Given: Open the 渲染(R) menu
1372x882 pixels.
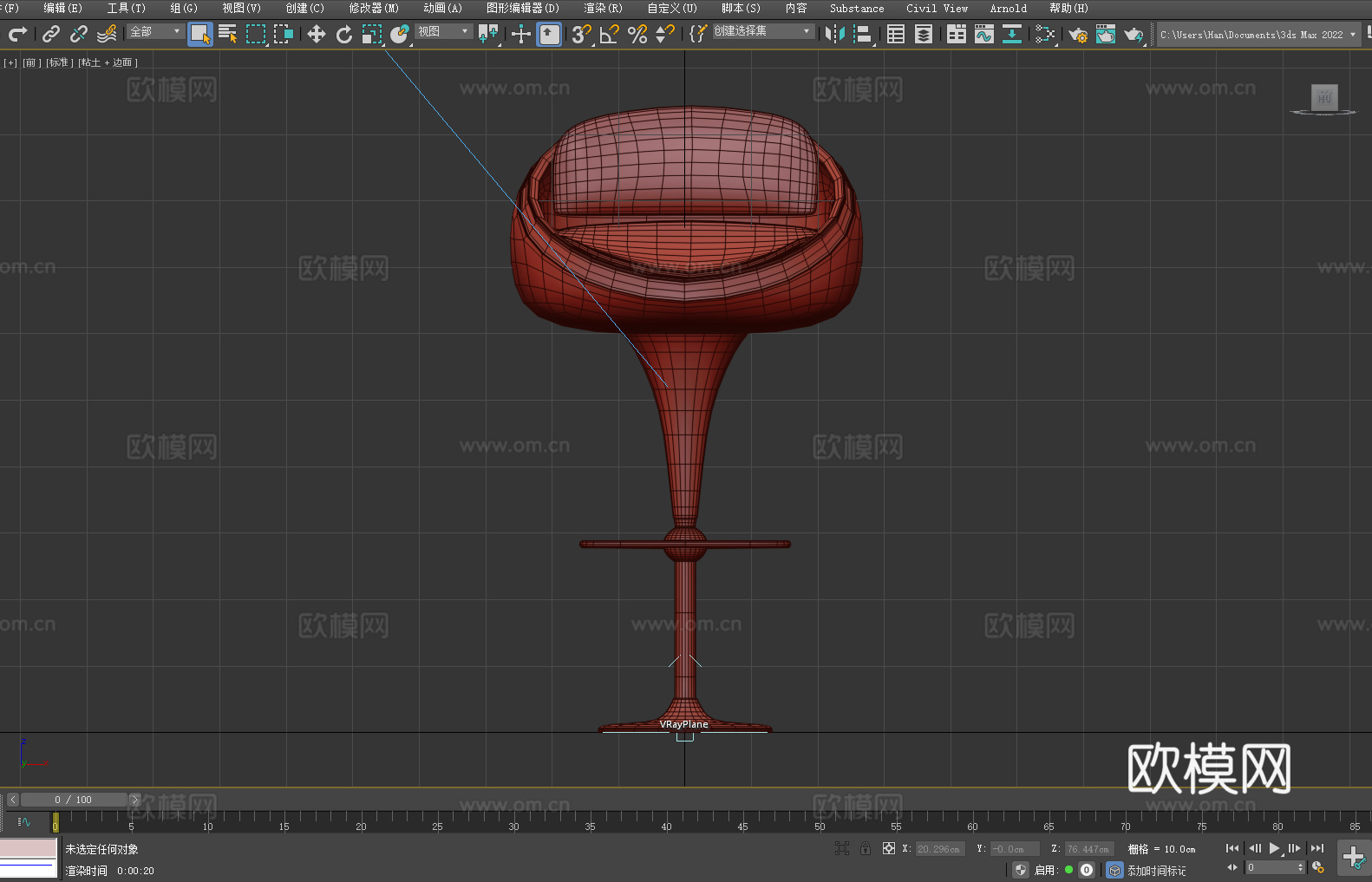Looking at the screenshot, I should pyautogui.click(x=603, y=8).
